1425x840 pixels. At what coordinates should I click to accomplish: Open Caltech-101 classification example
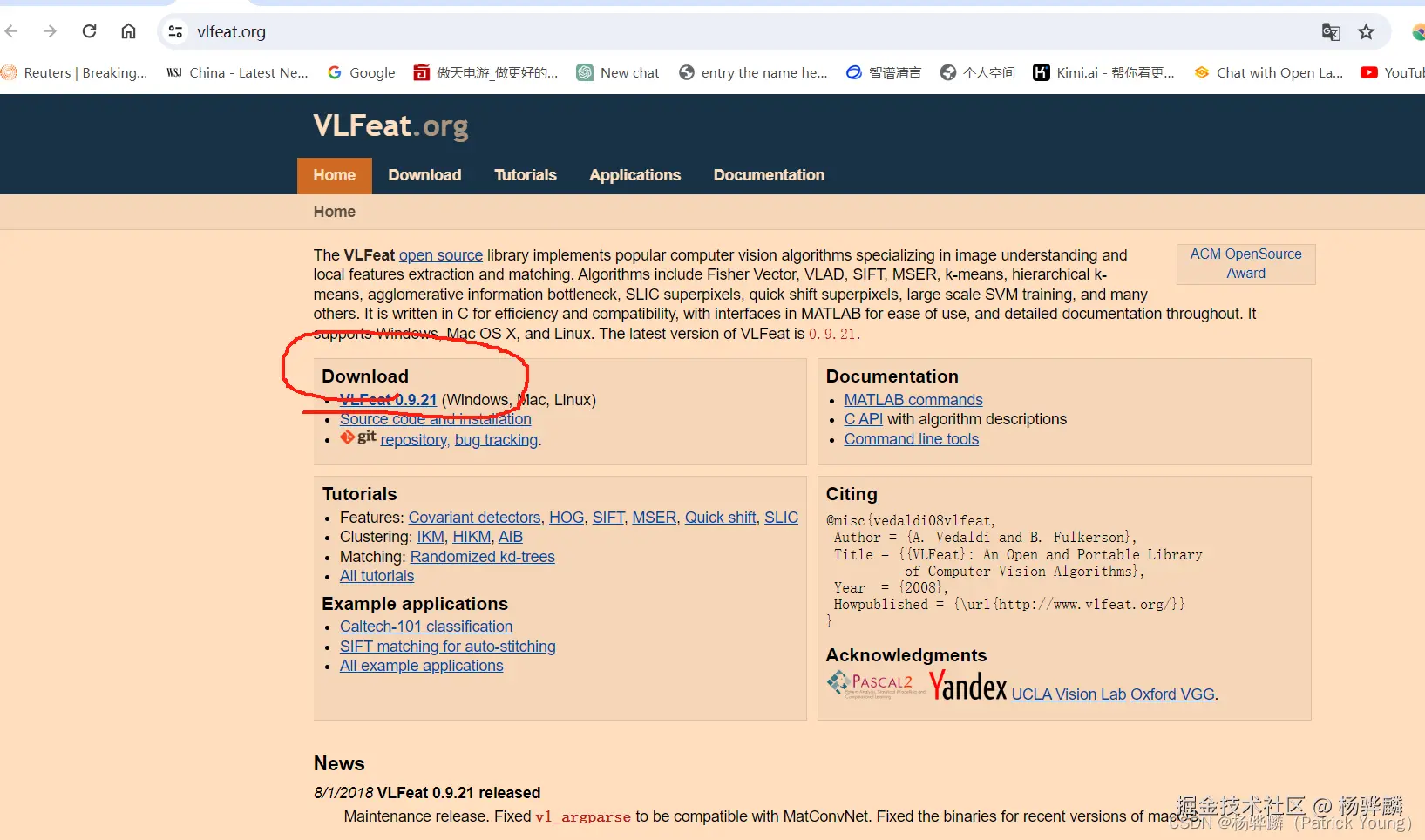(x=426, y=627)
